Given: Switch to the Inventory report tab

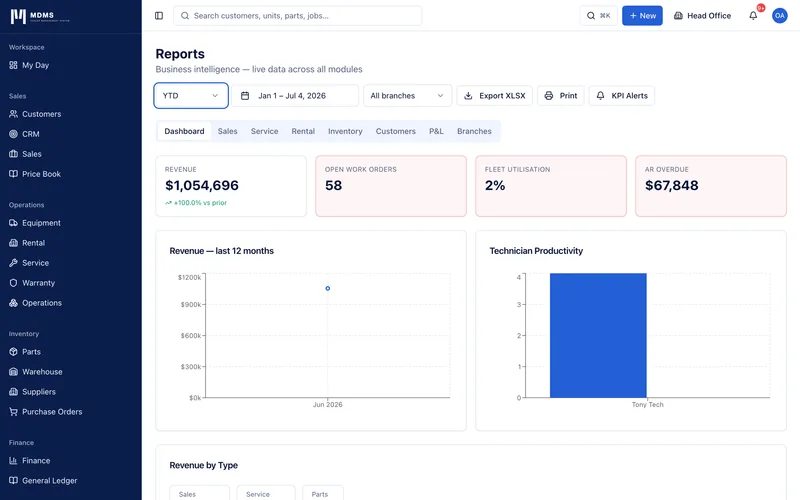Looking at the screenshot, I should coord(345,131).
